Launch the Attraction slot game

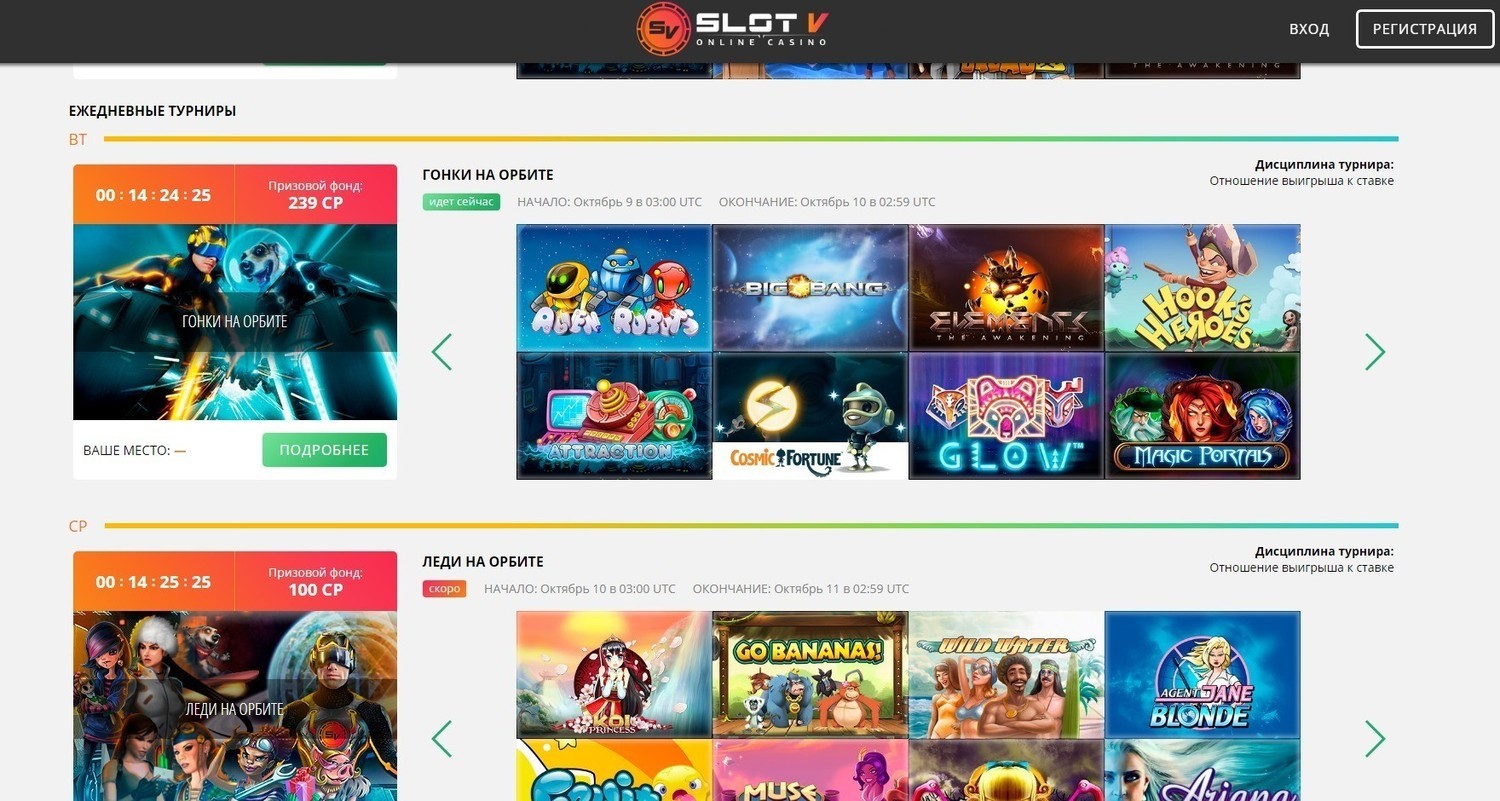click(x=614, y=416)
